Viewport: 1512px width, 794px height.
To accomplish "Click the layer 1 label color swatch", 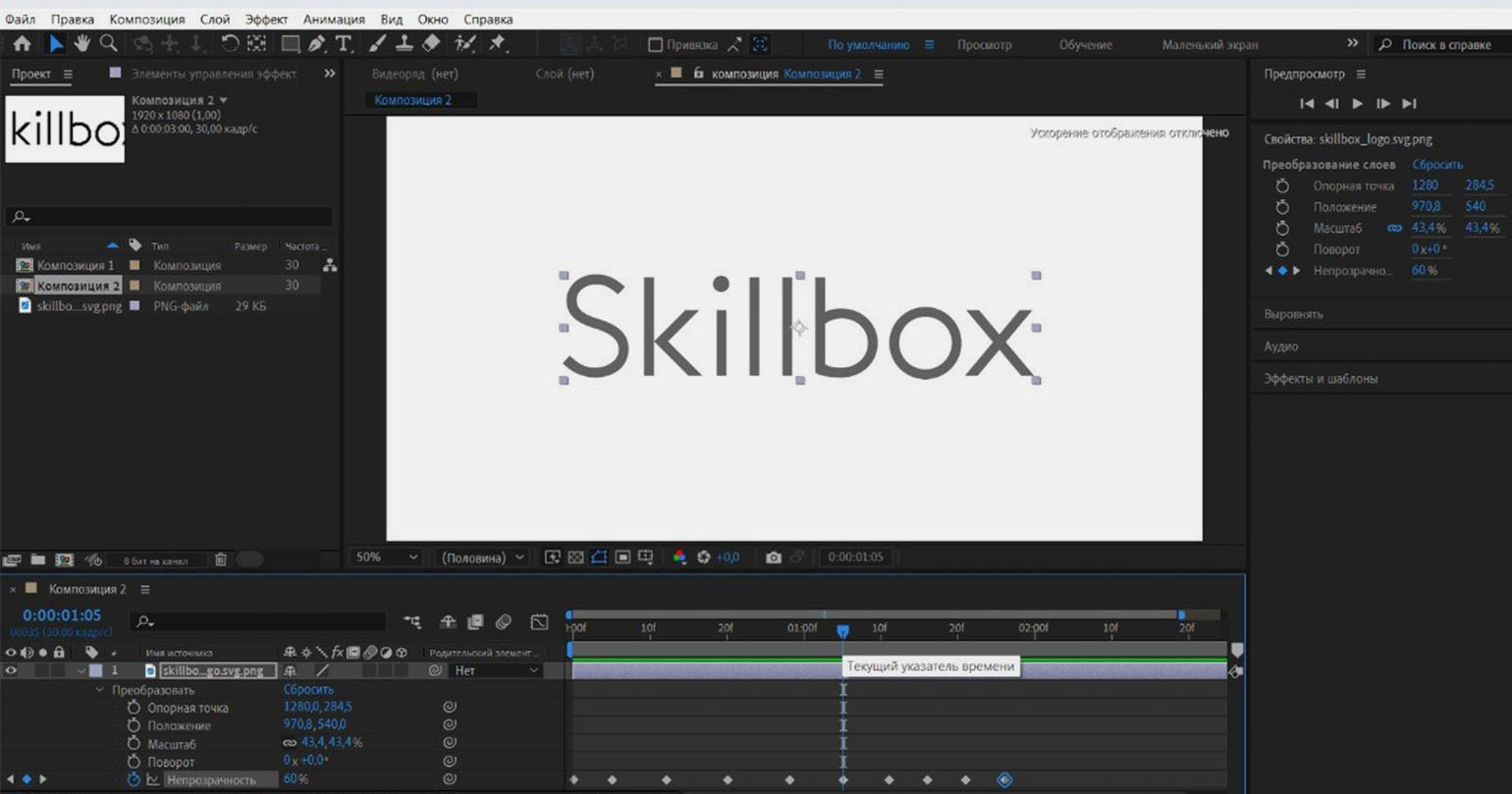I will (x=95, y=671).
